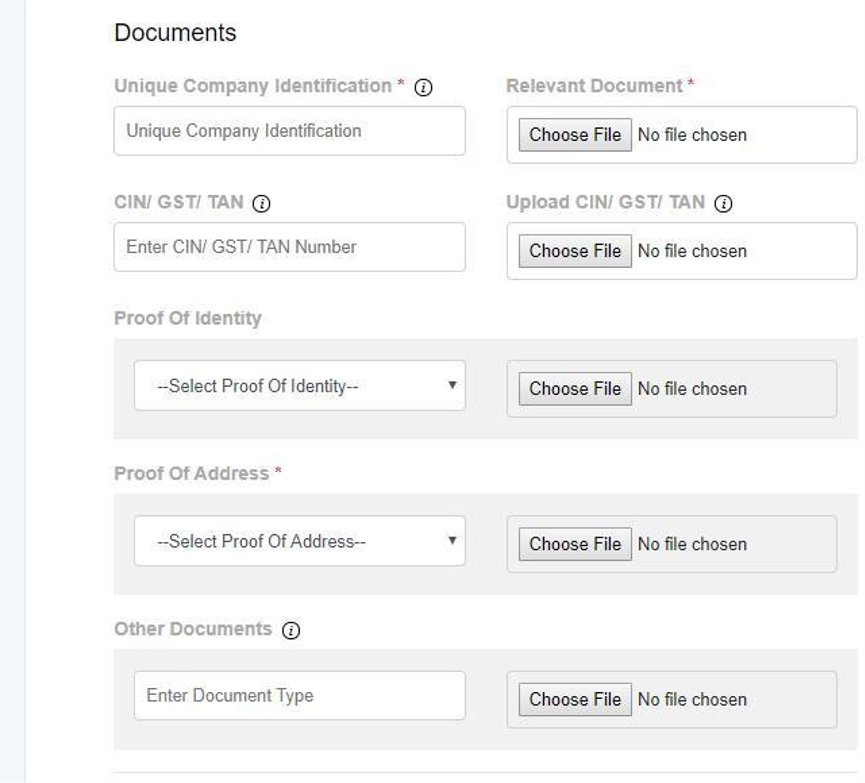Open the Select Proof Of Identity dropdown
Screen dimensions: 865x783
299,386
